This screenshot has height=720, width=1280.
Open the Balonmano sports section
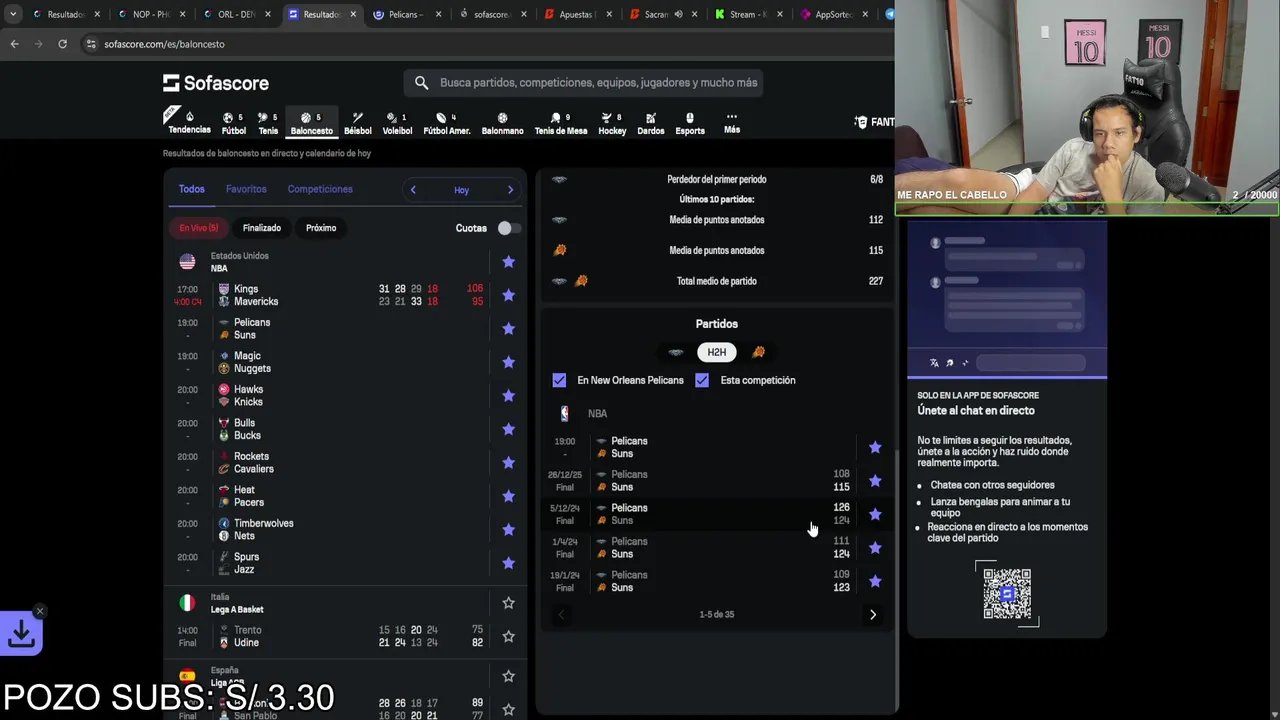click(502, 123)
